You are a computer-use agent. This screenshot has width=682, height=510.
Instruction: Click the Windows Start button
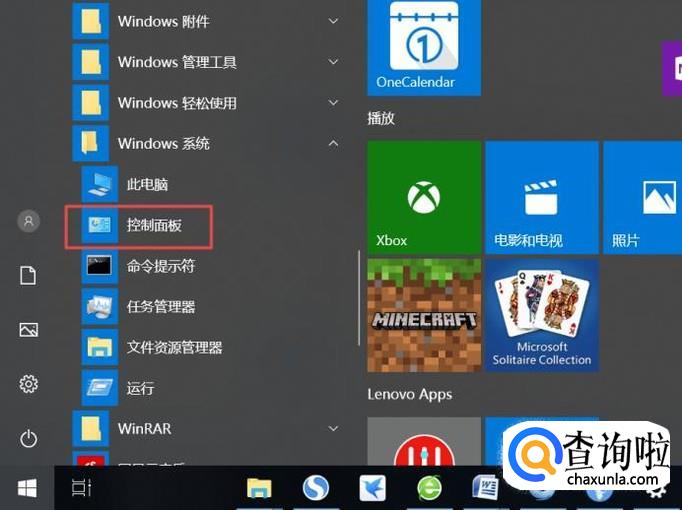click(x=27, y=488)
